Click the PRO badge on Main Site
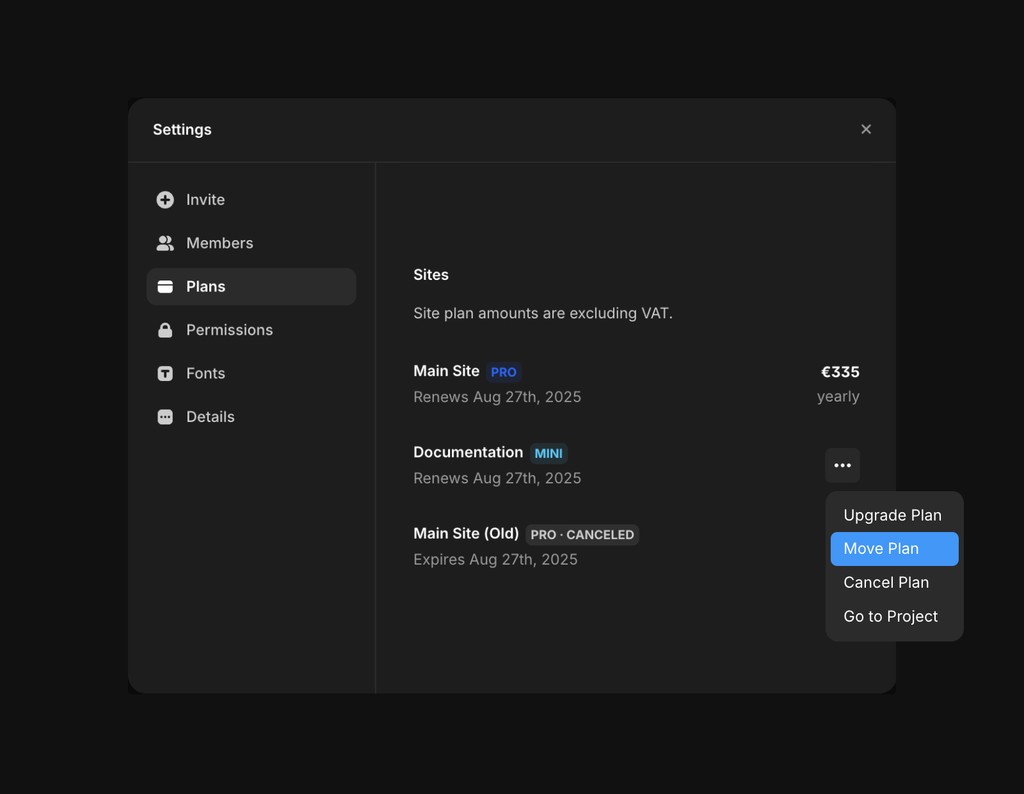This screenshot has width=1024, height=794. (x=504, y=372)
